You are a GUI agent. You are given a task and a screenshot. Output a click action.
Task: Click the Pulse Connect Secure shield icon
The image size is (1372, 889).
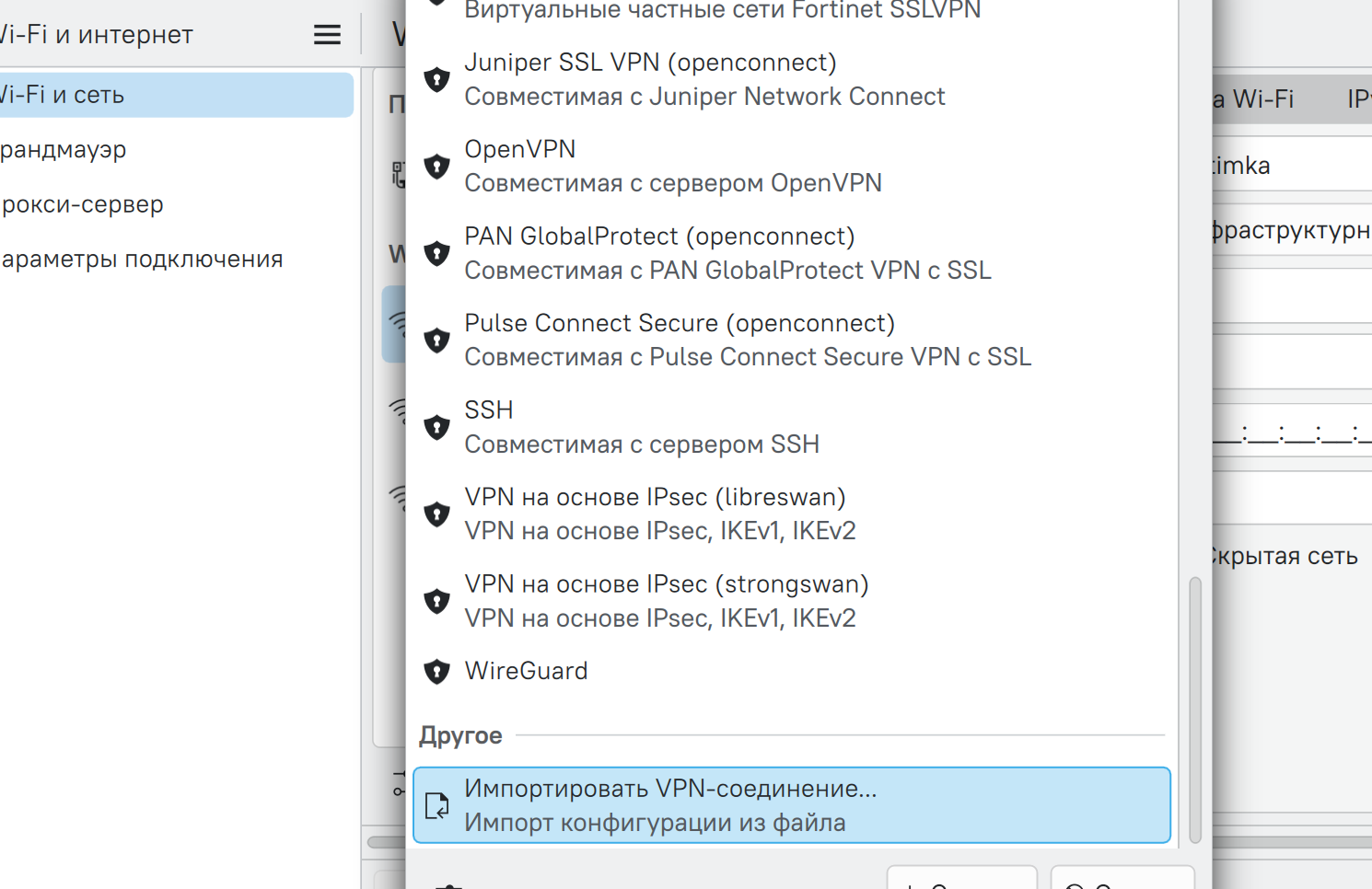pyautogui.click(x=436, y=341)
